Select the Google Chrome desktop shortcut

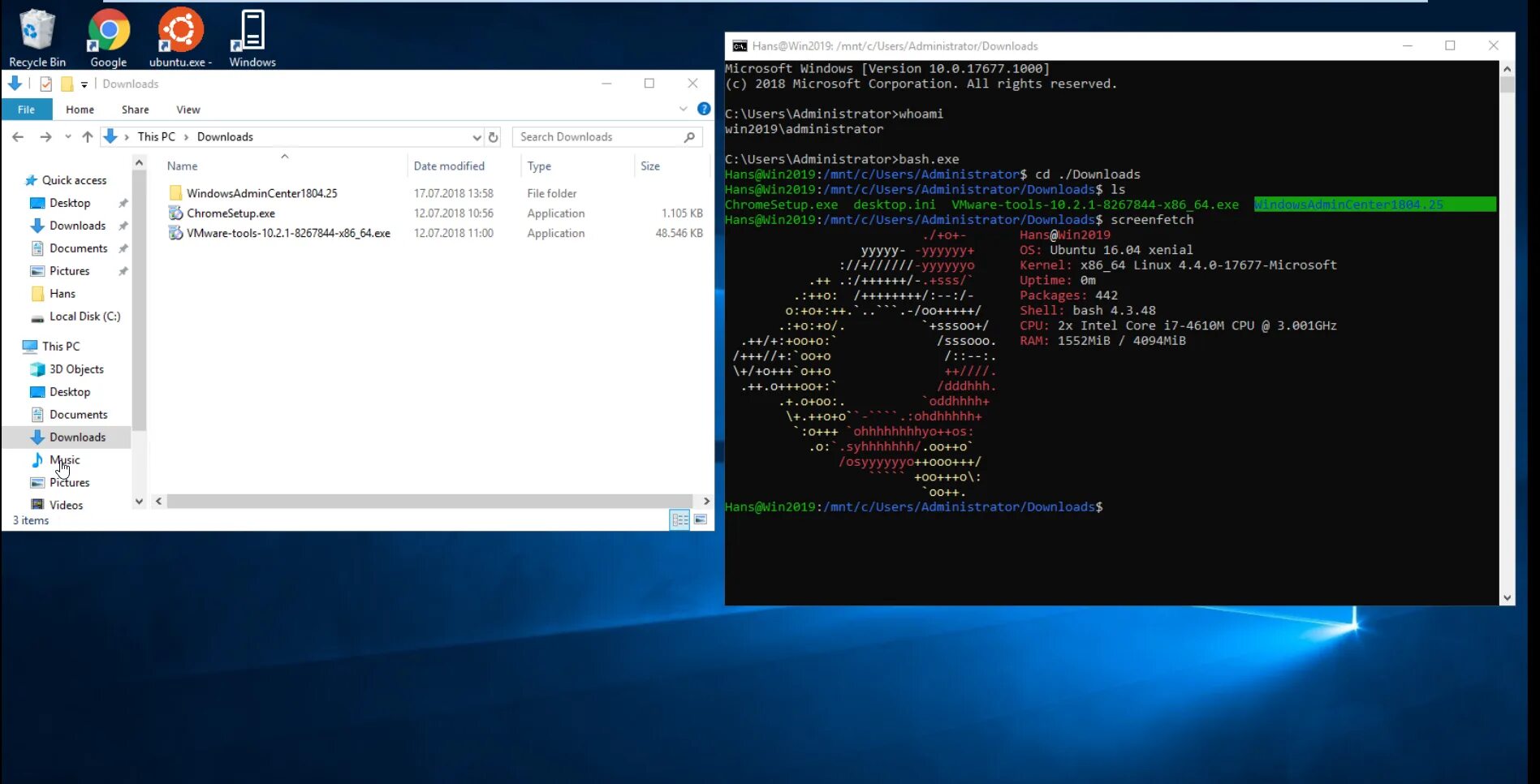(x=108, y=38)
